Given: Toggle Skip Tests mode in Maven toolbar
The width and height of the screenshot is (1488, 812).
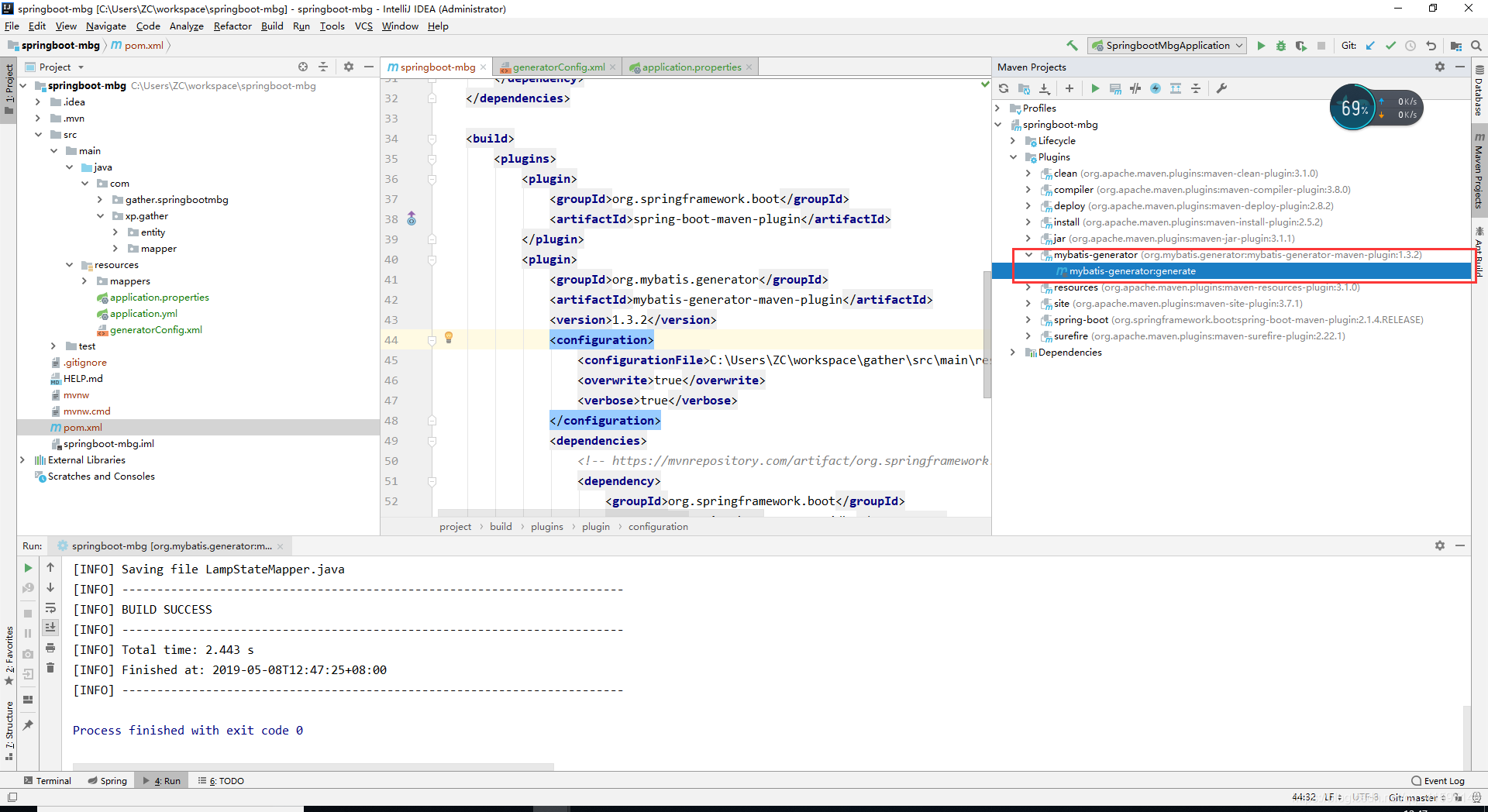Looking at the screenshot, I should pyautogui.click(x=1156, y=88).
